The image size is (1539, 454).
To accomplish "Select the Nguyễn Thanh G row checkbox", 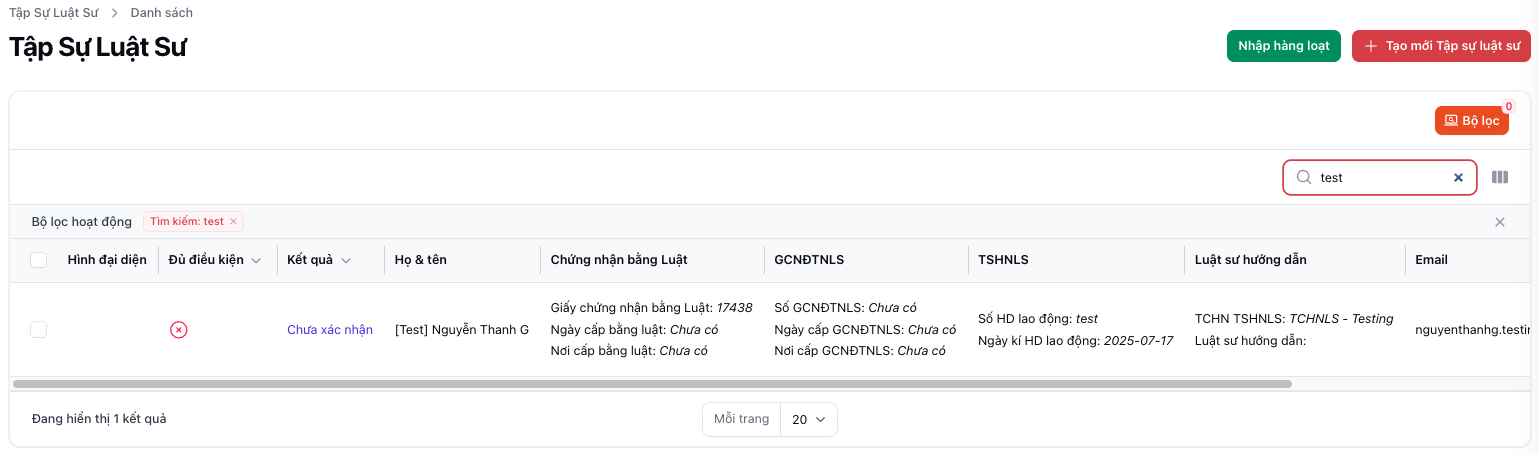I will (39, 330).
